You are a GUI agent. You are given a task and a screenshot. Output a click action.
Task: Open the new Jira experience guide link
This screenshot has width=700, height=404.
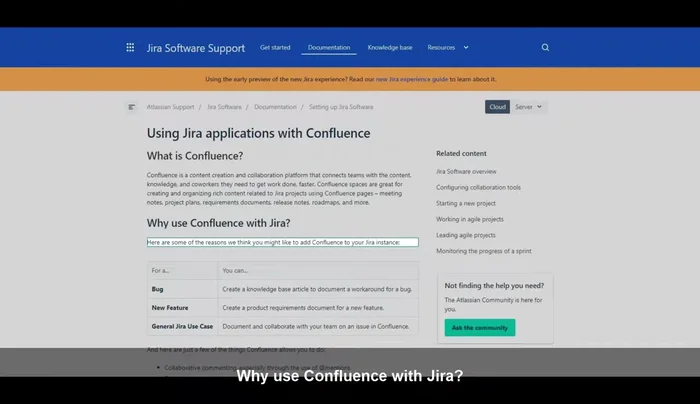(410, 79)
